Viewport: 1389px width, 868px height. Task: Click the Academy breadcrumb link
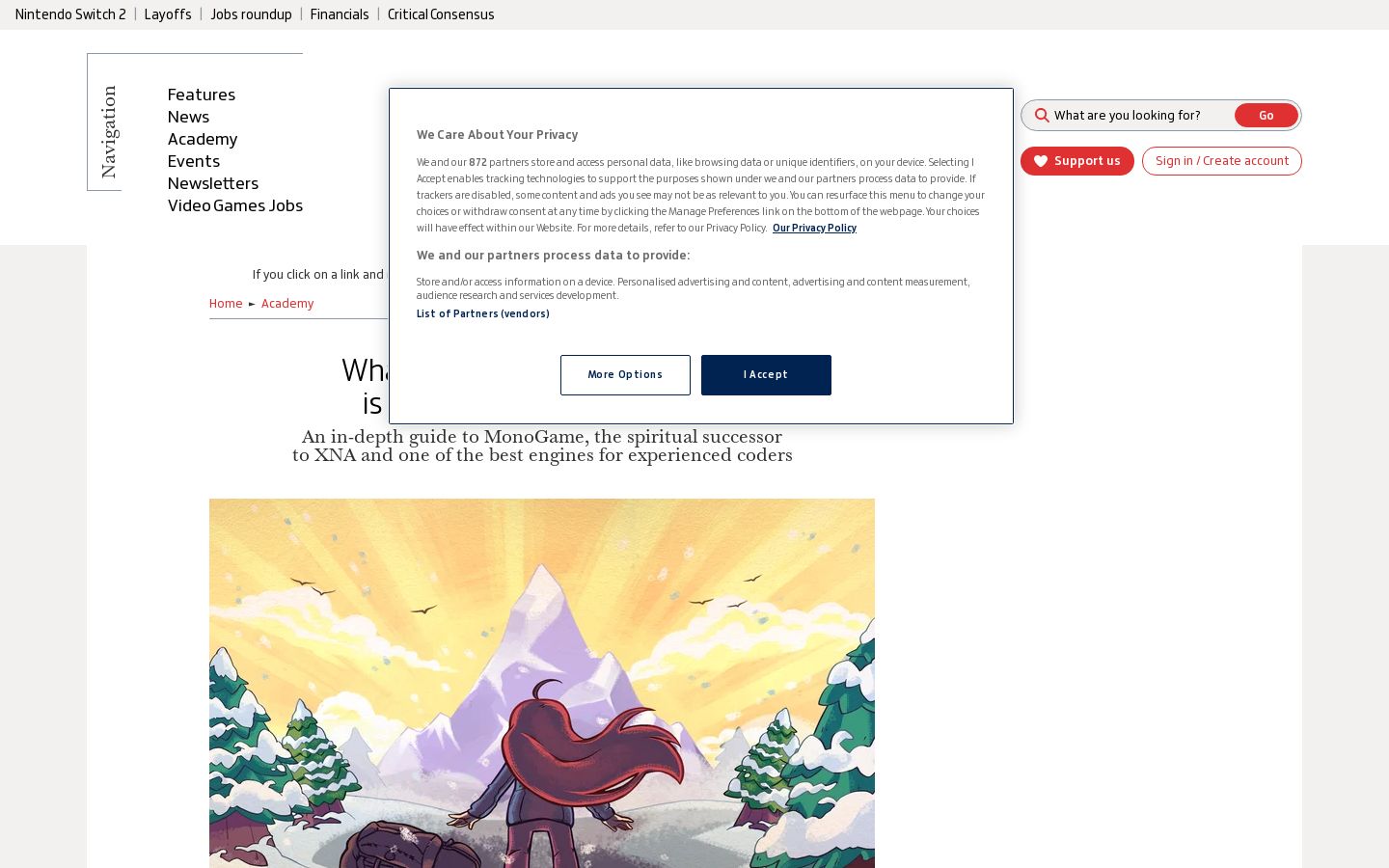[x=287, y=304]
